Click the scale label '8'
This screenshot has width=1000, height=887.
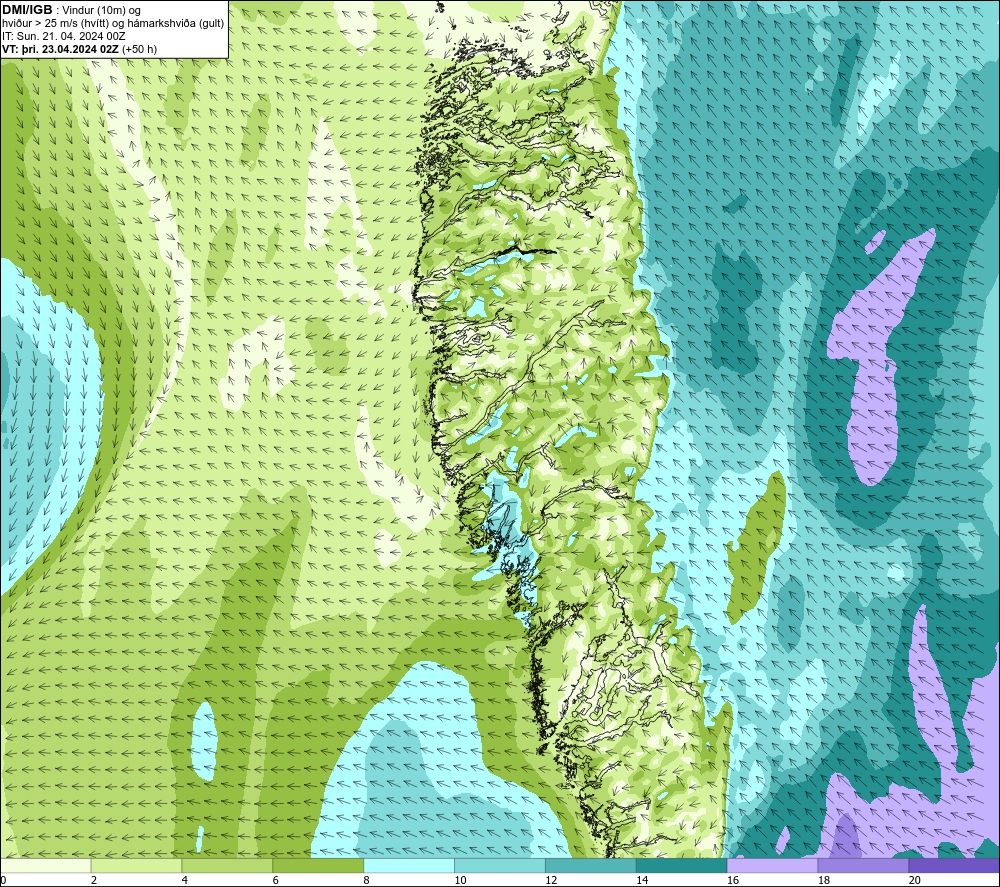tap(367, 880)
